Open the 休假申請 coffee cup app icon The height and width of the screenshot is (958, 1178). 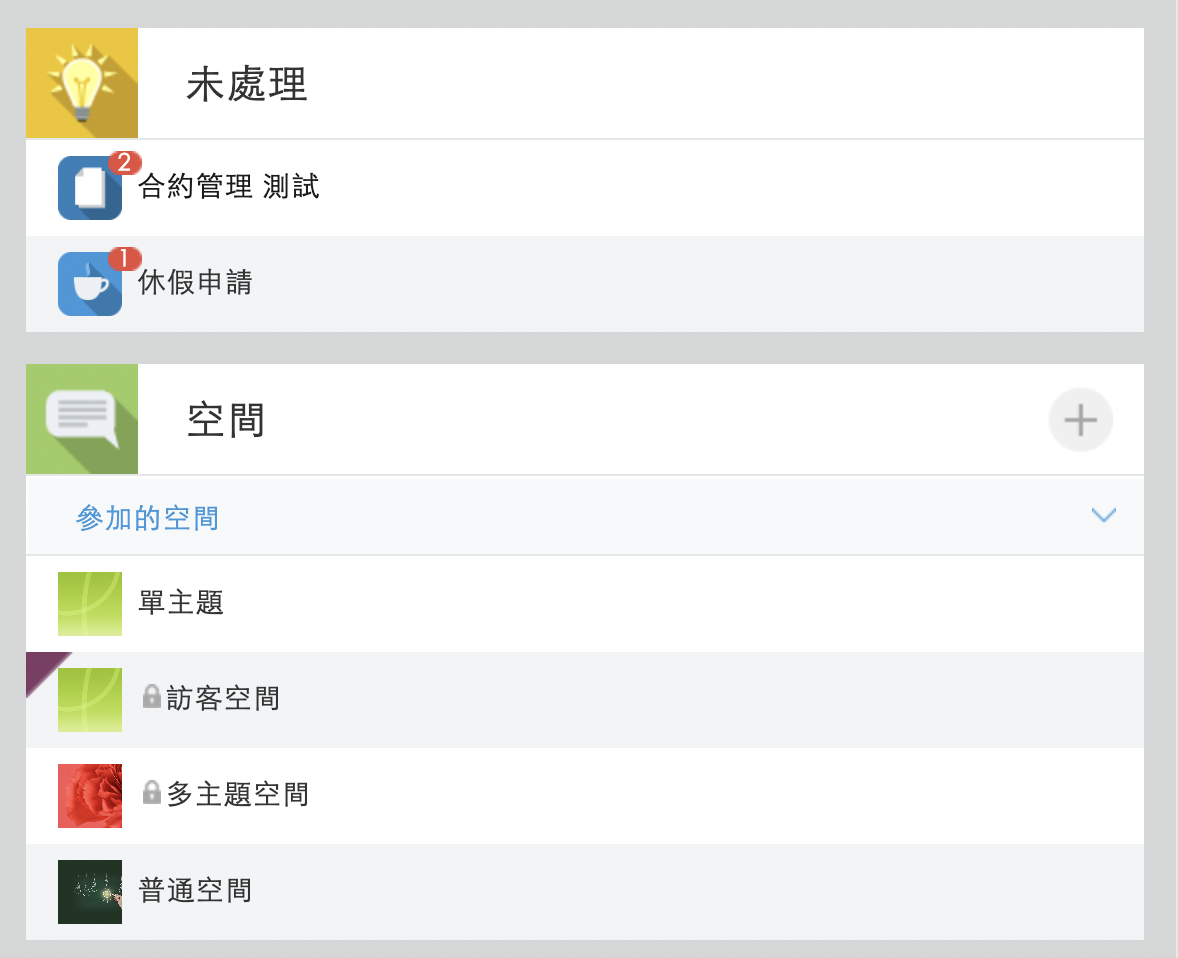tap(90, 284)
